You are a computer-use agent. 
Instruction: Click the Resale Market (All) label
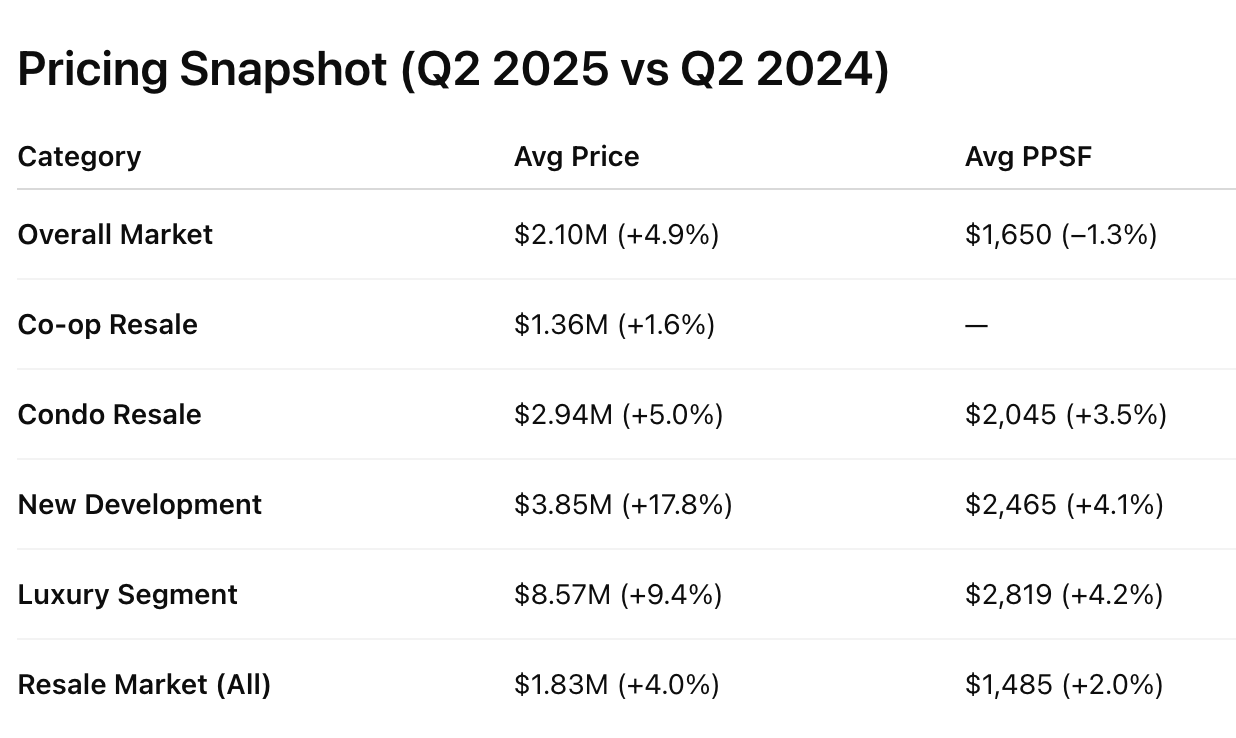point(144,685)
